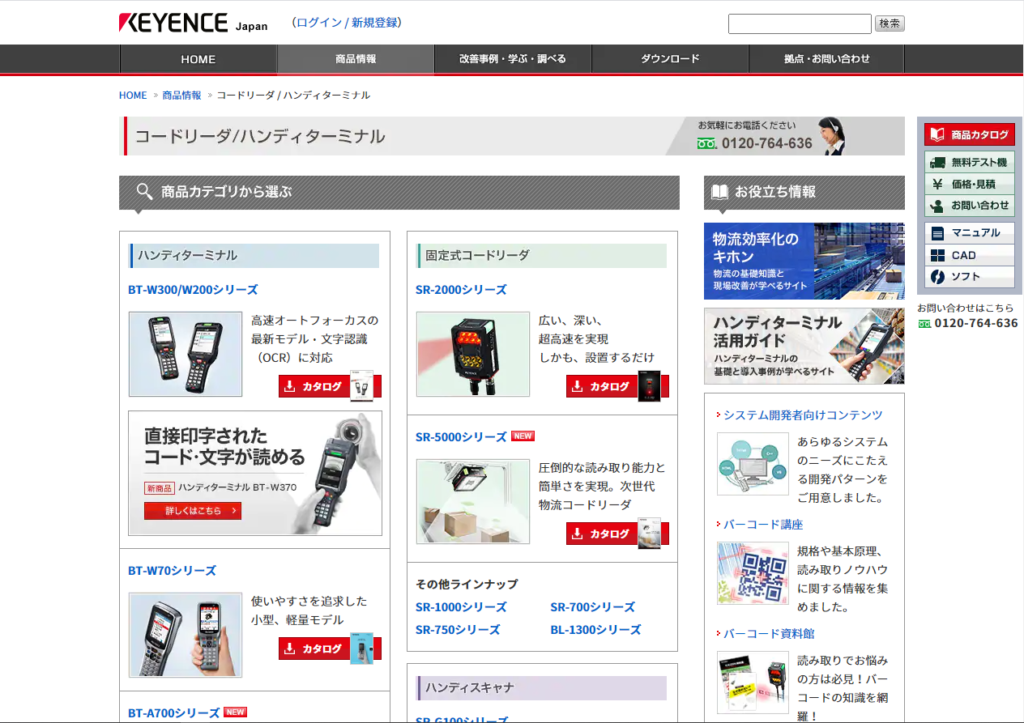Image resolution: width=1024 pixels, height=723 pixels.
Task: Open the BT-W300/W200シリーズ link
Action: (193, 289)
